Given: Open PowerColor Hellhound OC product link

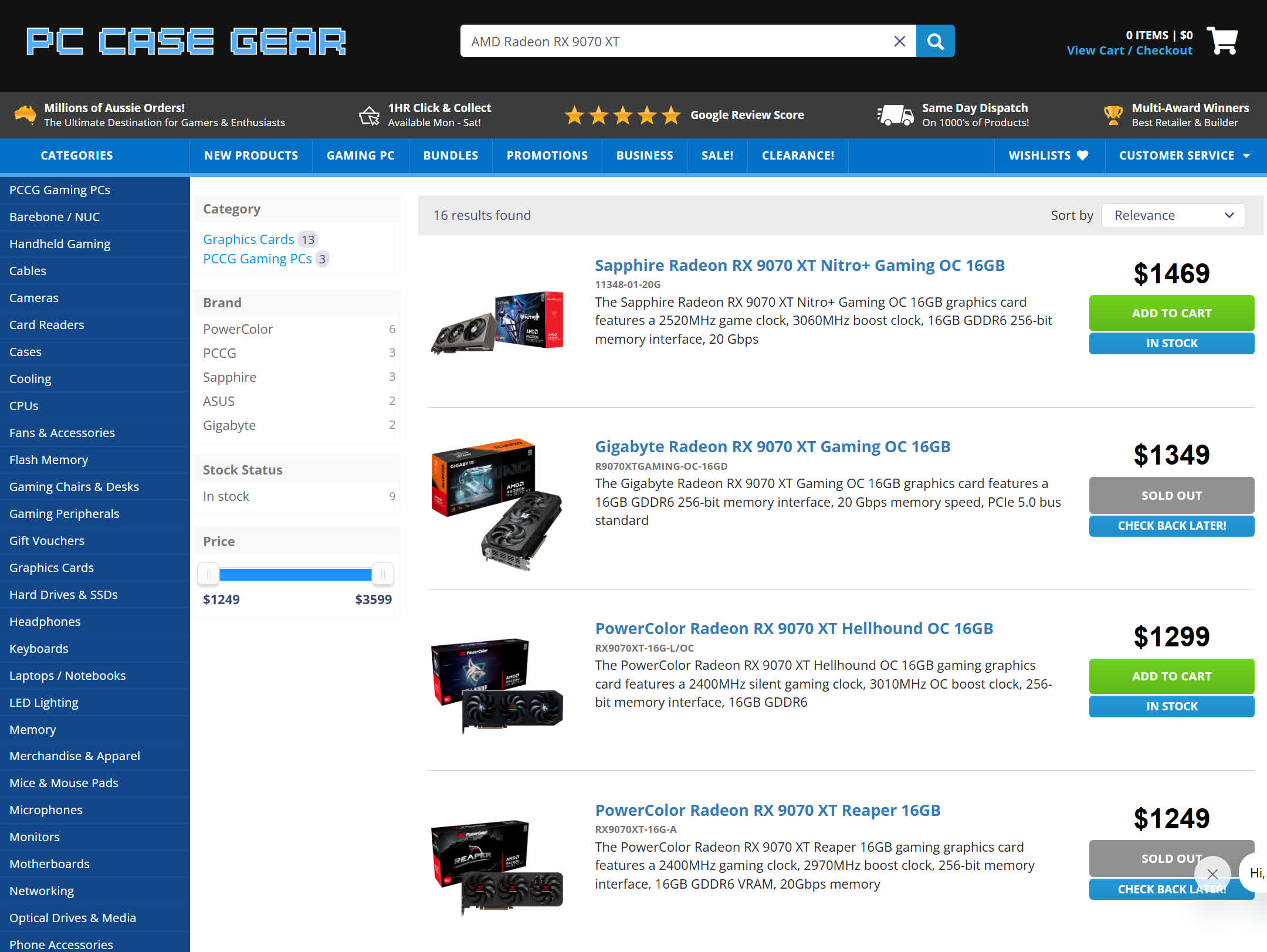Looking at the screenshot, I should pyautogui.click(x=794, y=628).
